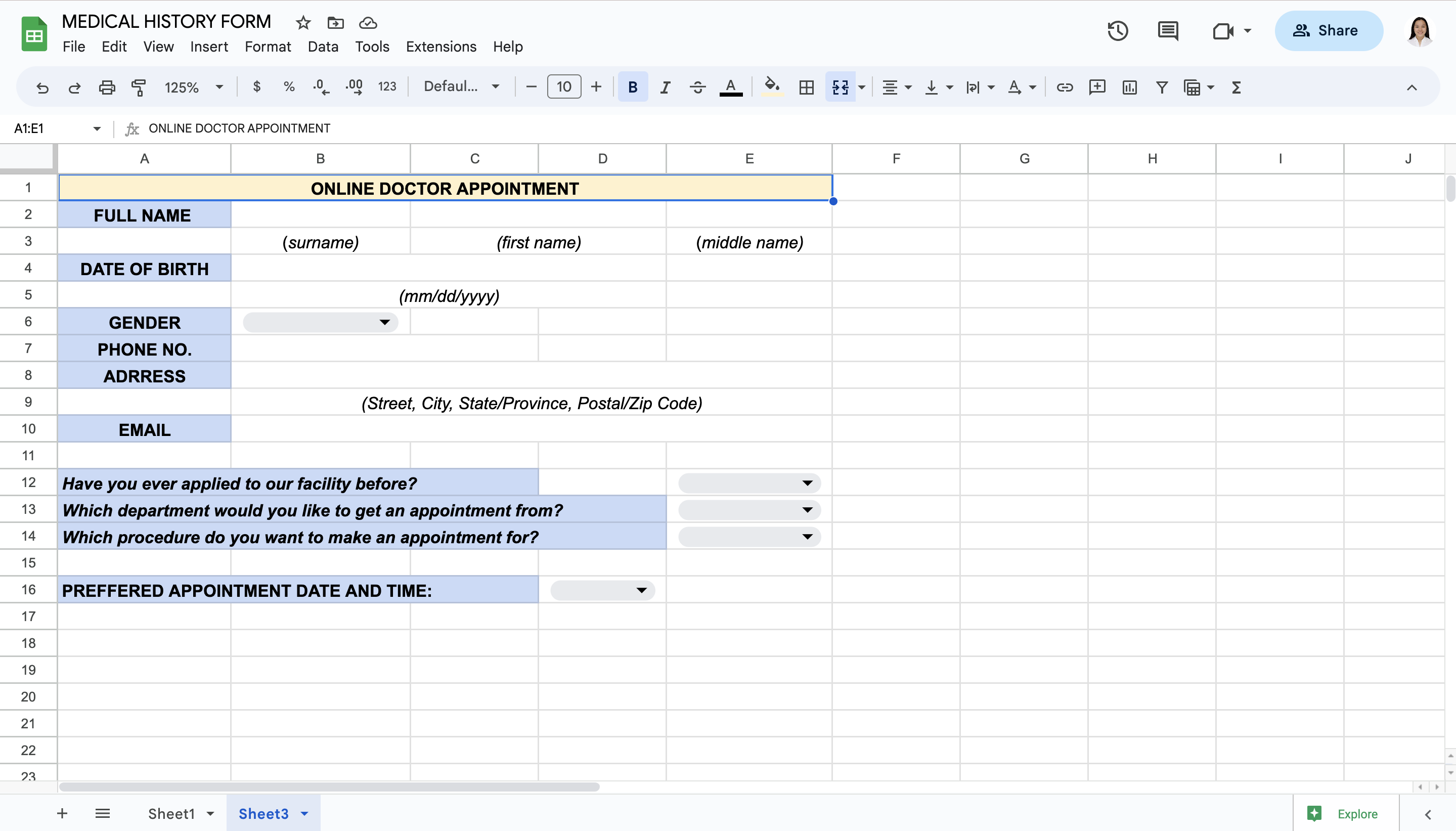
Task: Click the create filter funnel icon
Action: 1162,88
